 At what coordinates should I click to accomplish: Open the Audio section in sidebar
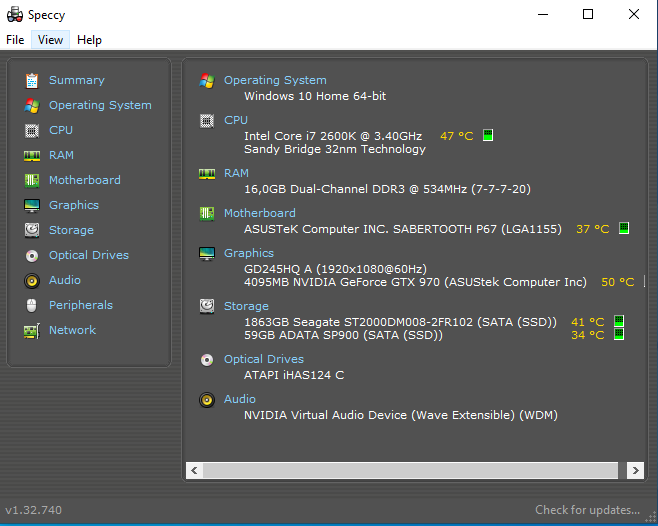tap(65, 280)
